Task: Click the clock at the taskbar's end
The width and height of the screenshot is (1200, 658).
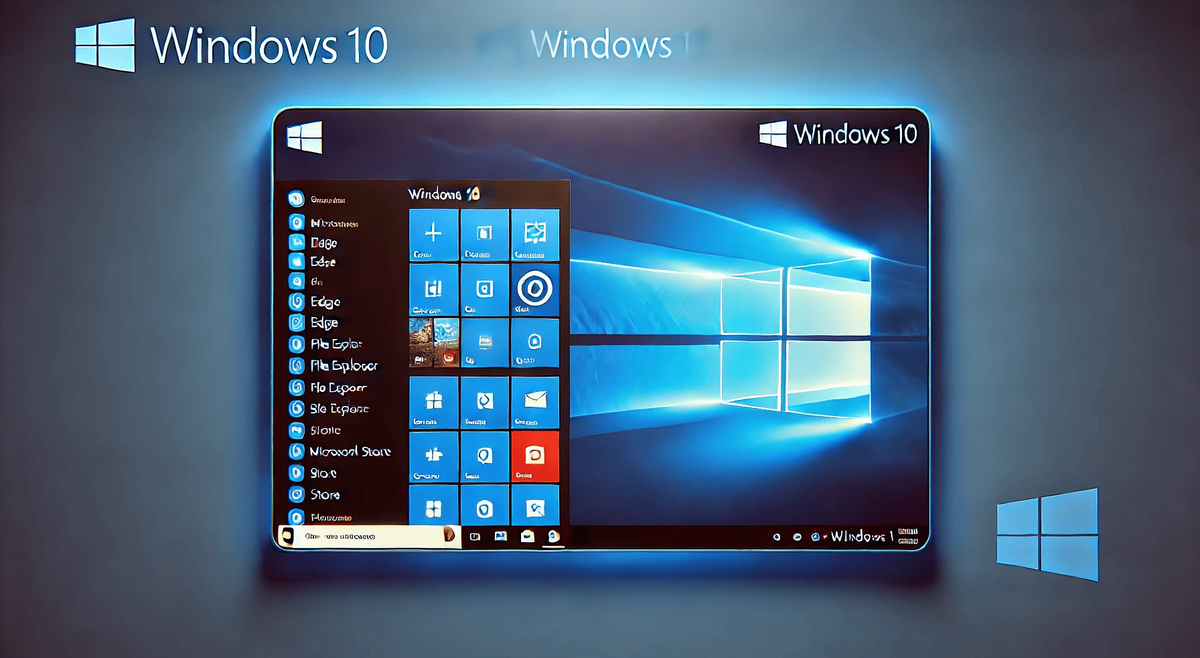Action: (908, 535)
